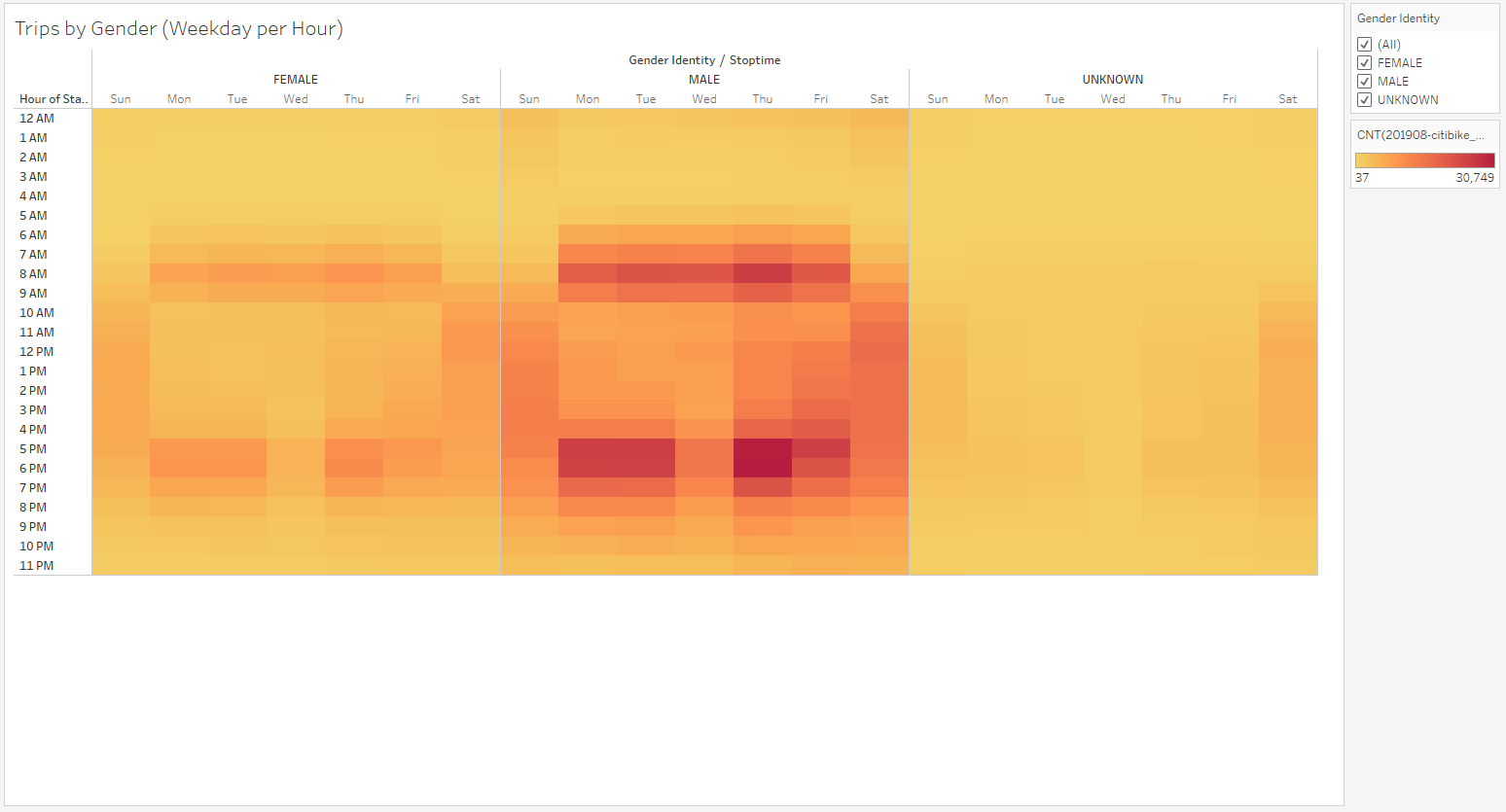The height and width of the screenshot is (812, 1506).
Task: Select the MALE column group header
Action: point(704,80)
